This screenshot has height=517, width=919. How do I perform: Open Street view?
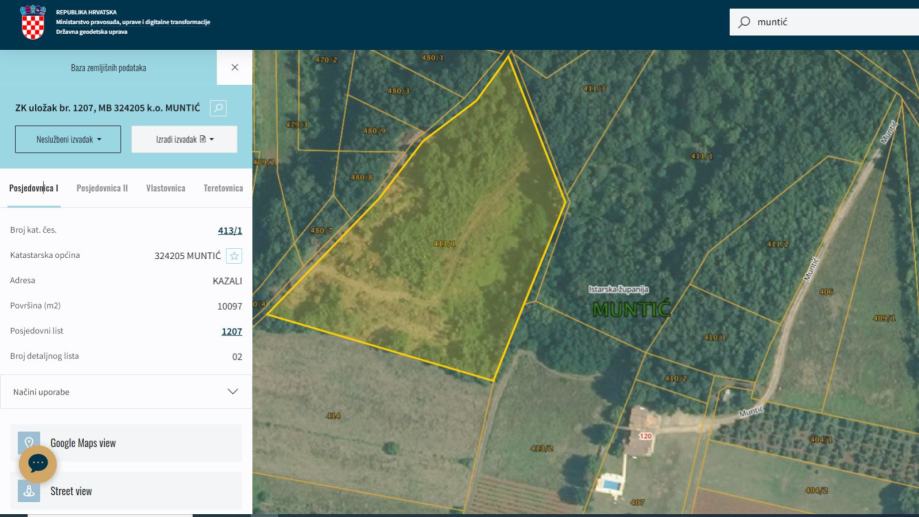click(126, 491)
